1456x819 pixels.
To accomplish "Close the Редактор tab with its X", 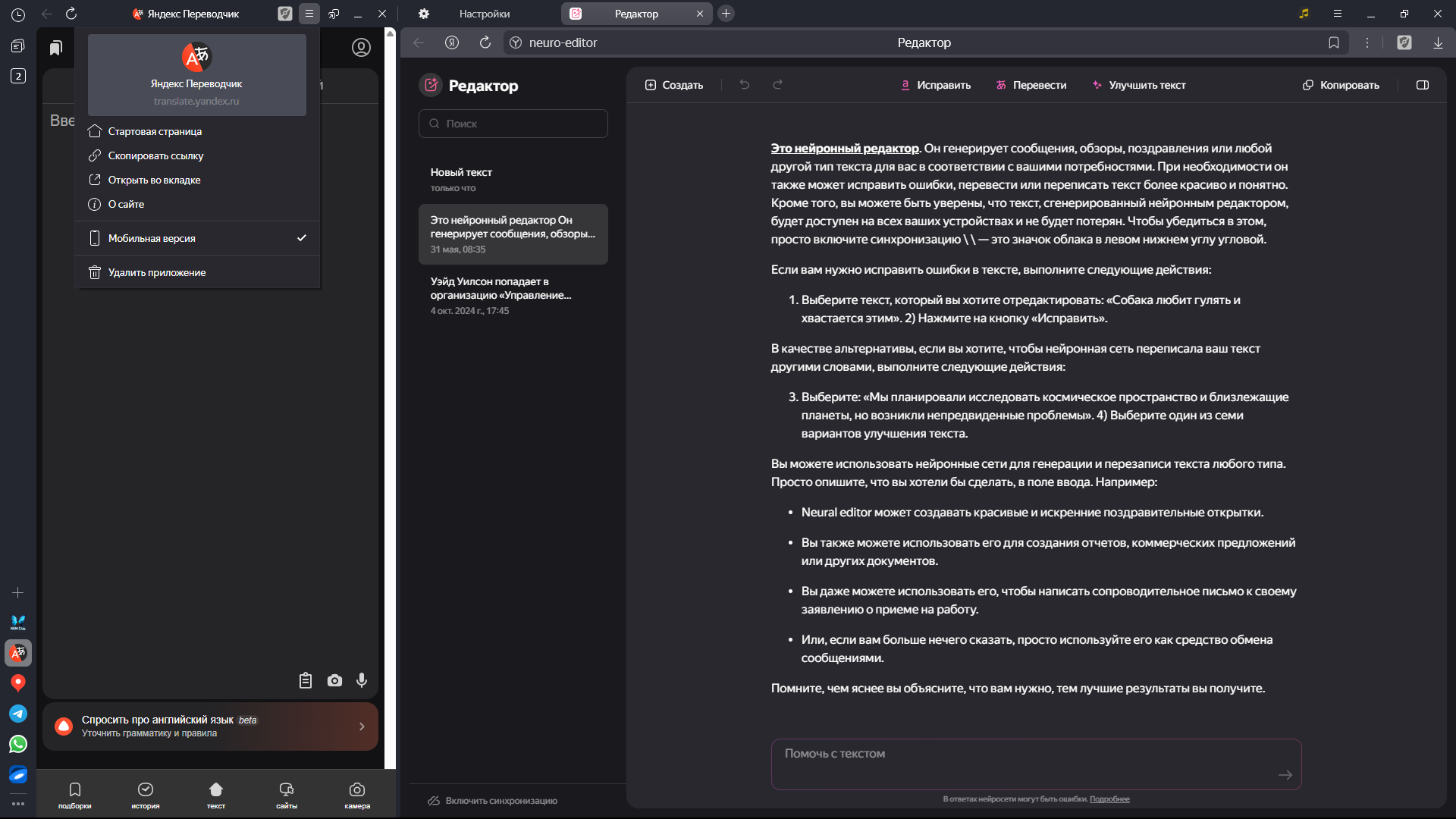I will pos(700,14).
